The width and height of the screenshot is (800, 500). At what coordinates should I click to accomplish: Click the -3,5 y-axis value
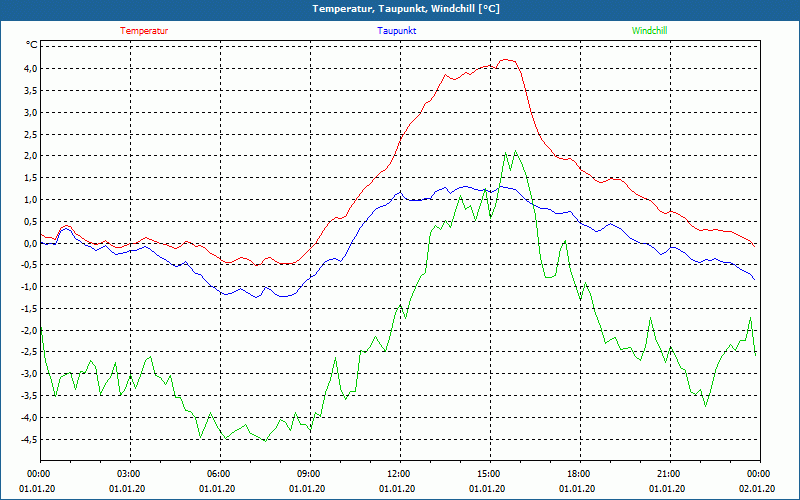pos(29,396)
